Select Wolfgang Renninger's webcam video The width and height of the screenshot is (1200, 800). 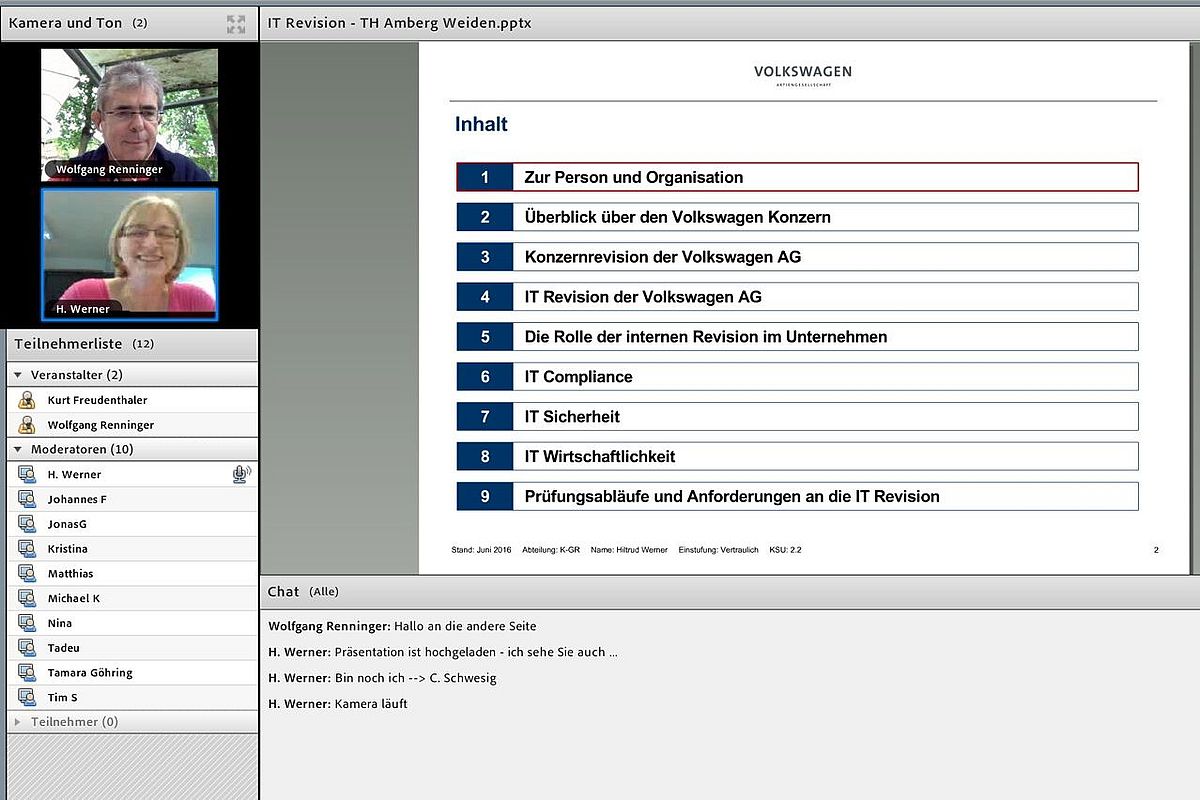[129, 114]
